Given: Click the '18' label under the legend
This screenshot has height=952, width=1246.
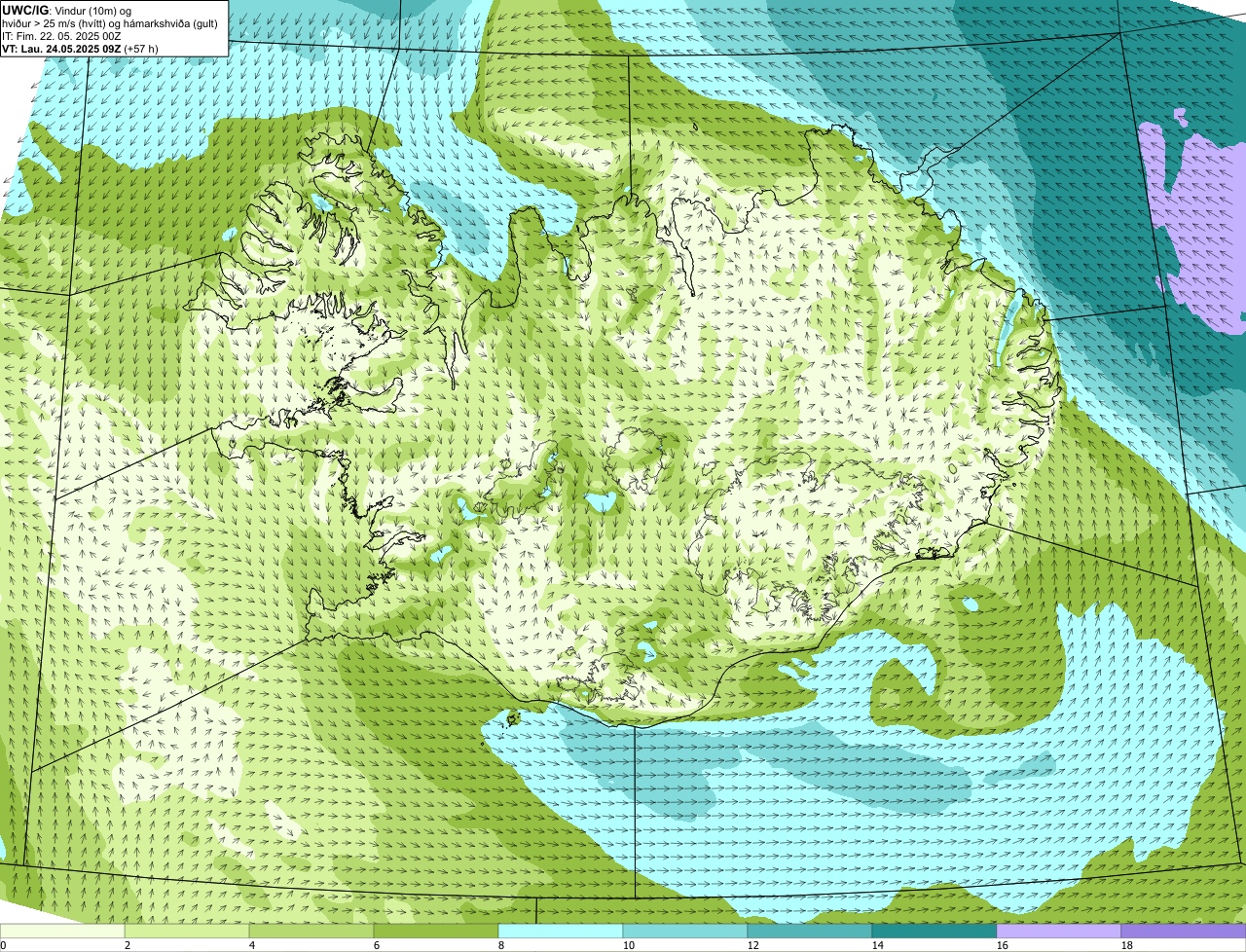Looking at the screenshot, I should click(x=1127, y=945).
